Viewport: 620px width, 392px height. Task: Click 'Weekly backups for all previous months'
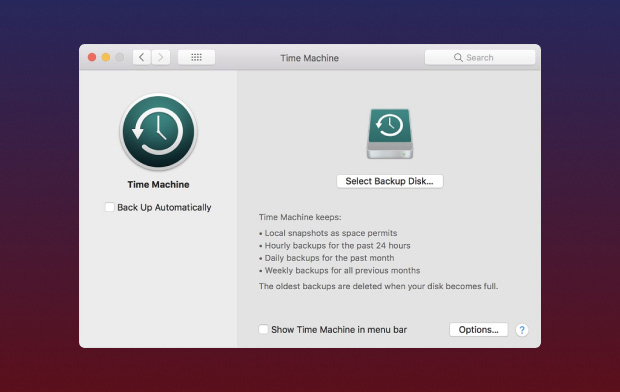(340, 271)
